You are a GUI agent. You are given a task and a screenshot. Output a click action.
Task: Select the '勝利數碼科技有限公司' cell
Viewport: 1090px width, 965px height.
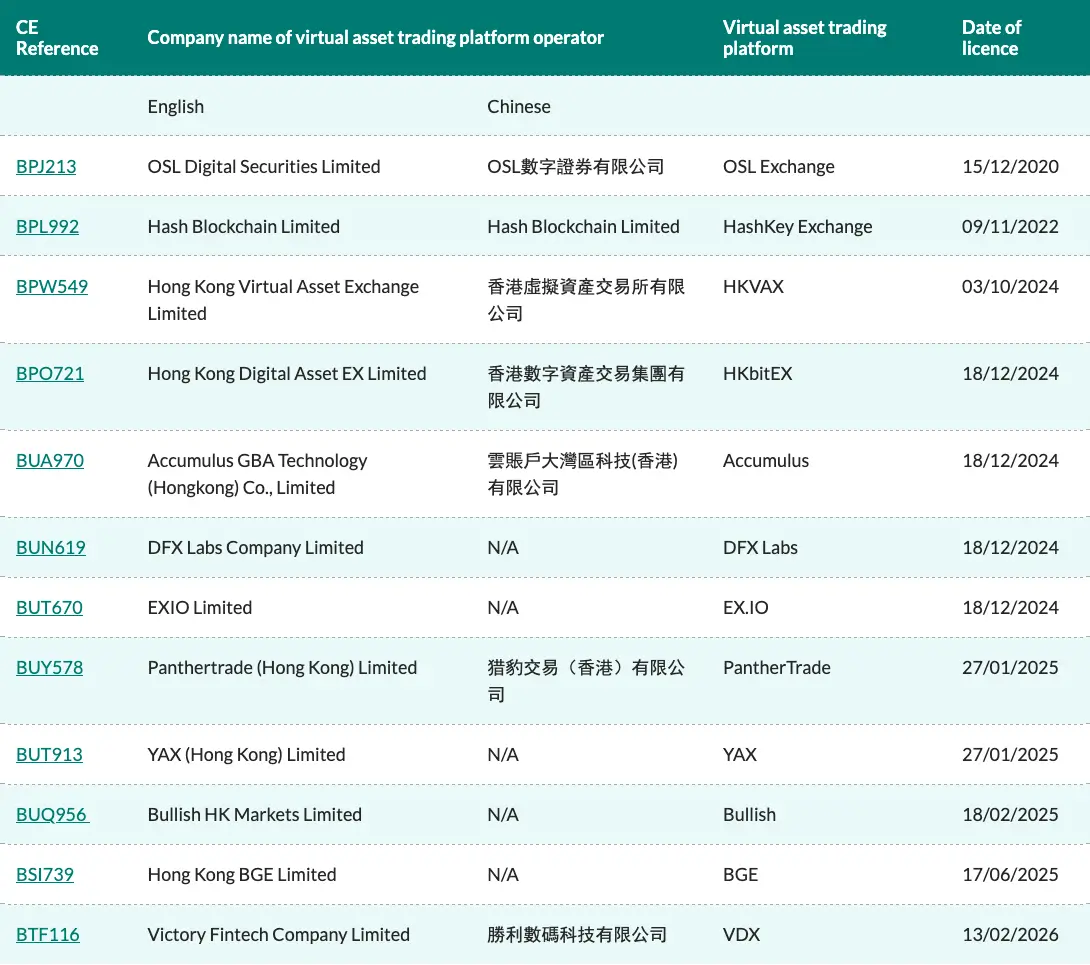(x=577, y=934)
